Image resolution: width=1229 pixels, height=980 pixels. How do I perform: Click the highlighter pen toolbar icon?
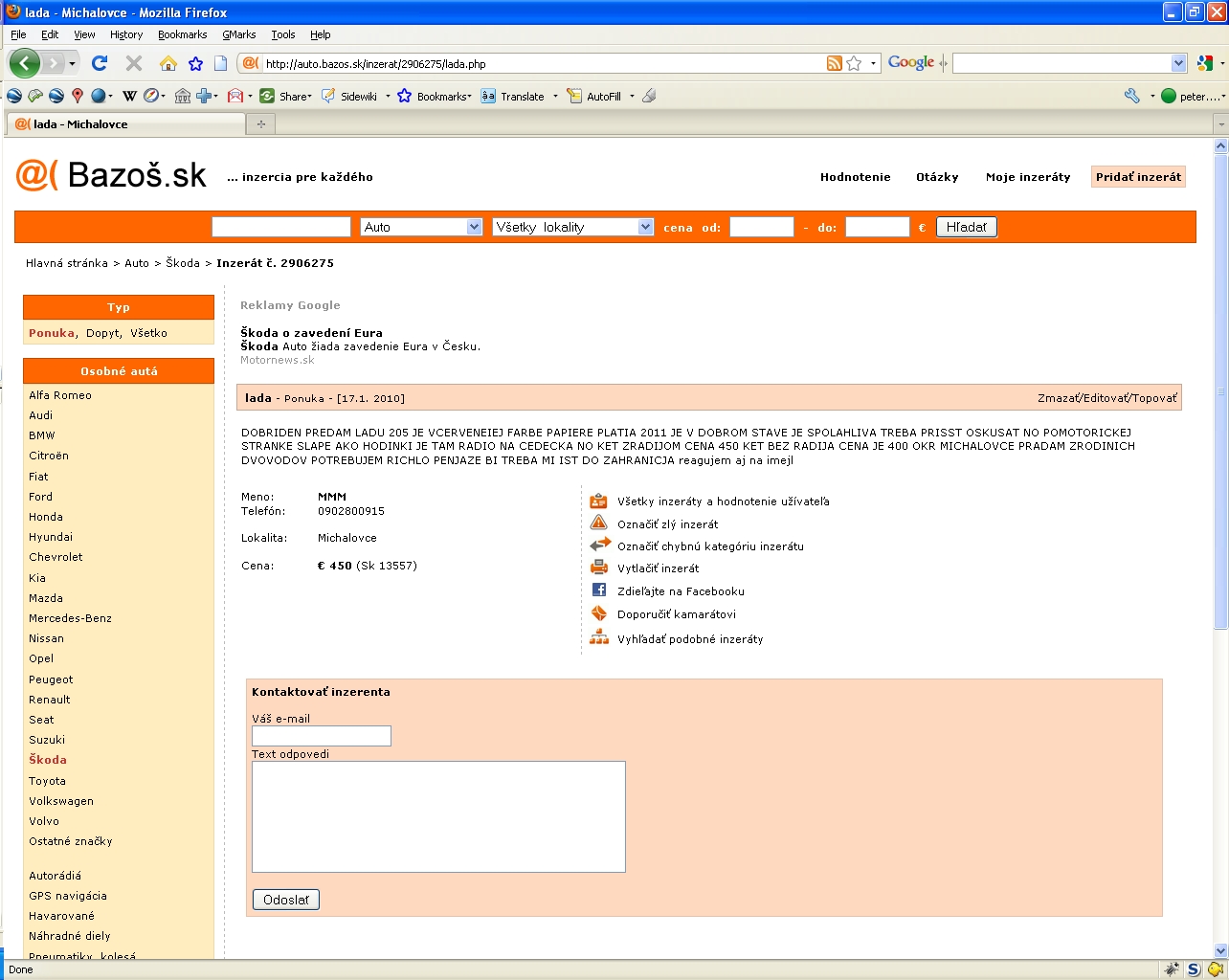point(649,96)
